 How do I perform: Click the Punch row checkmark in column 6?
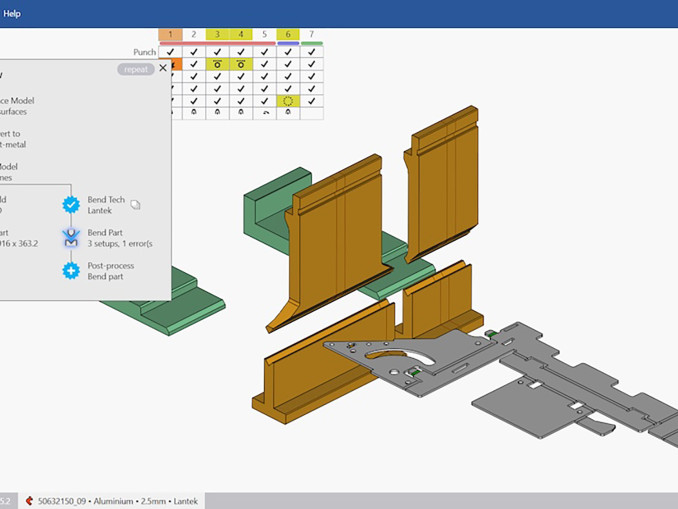coord(288,52)
